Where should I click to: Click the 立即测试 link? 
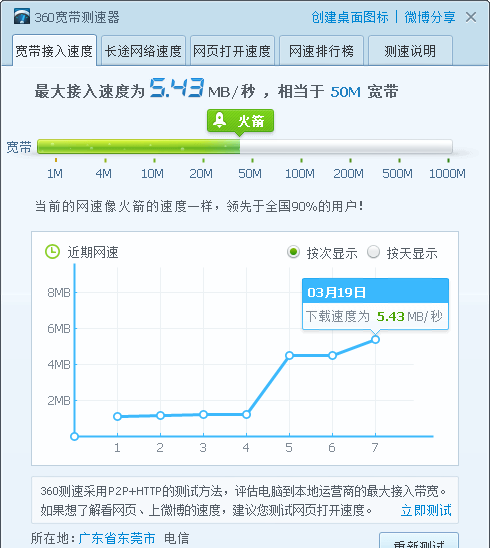pos(426,510)
